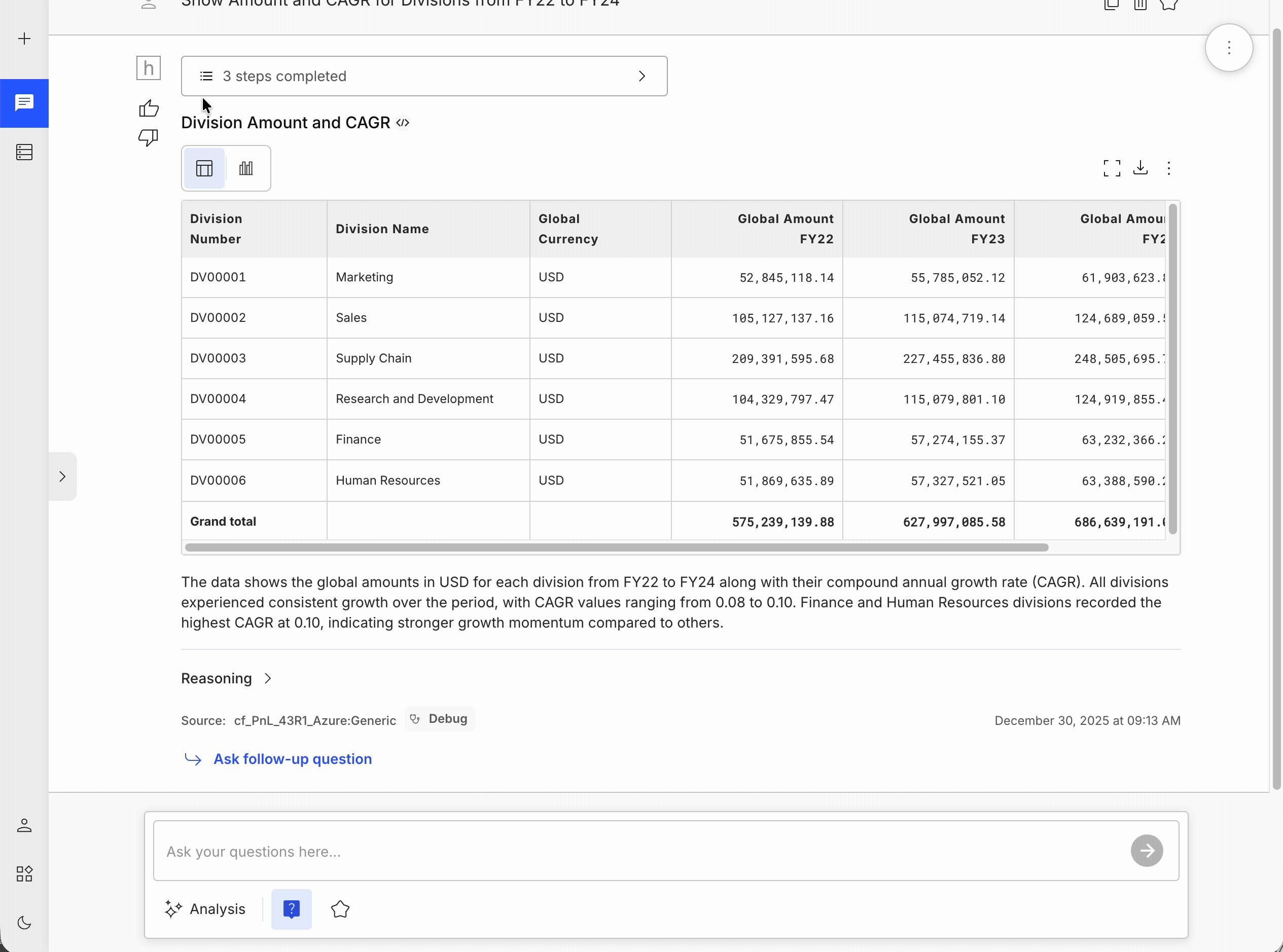
Task: Click the thumbs up feedback icon
Action: [x=149, y=108]
